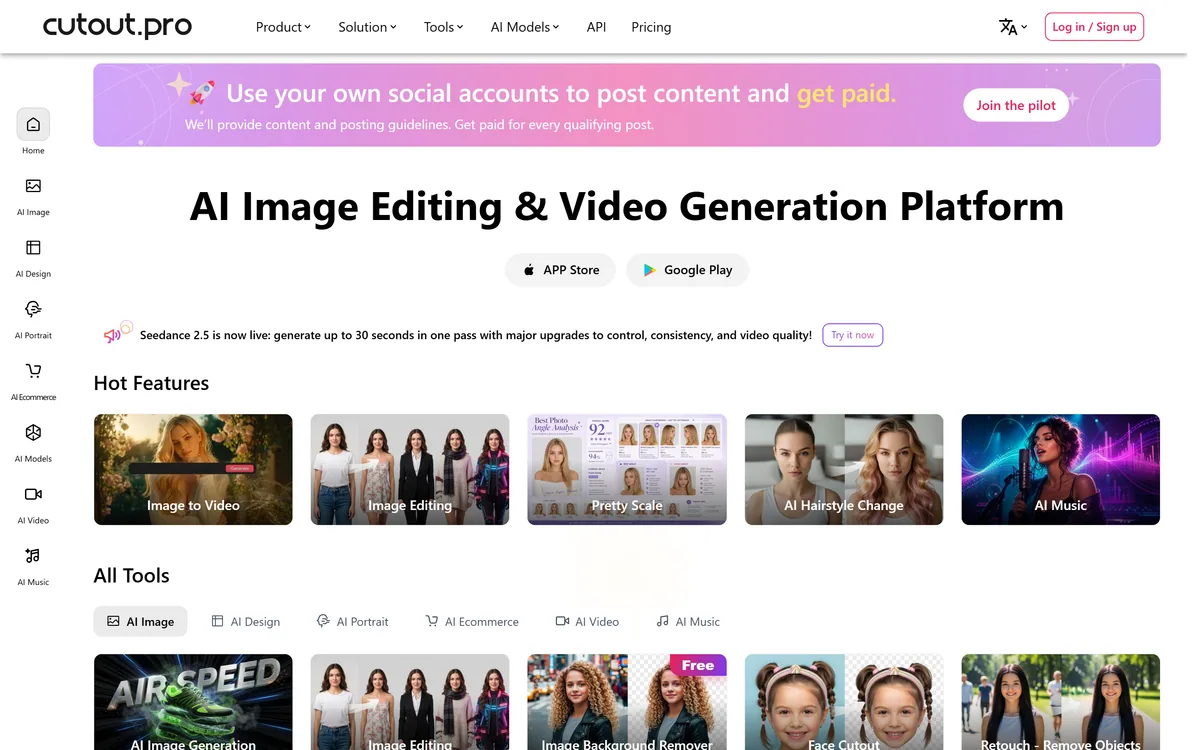Screen dimensions: 1200x750
Task: Select the AI Image tab in All Tools
Action: coord(140,621)
